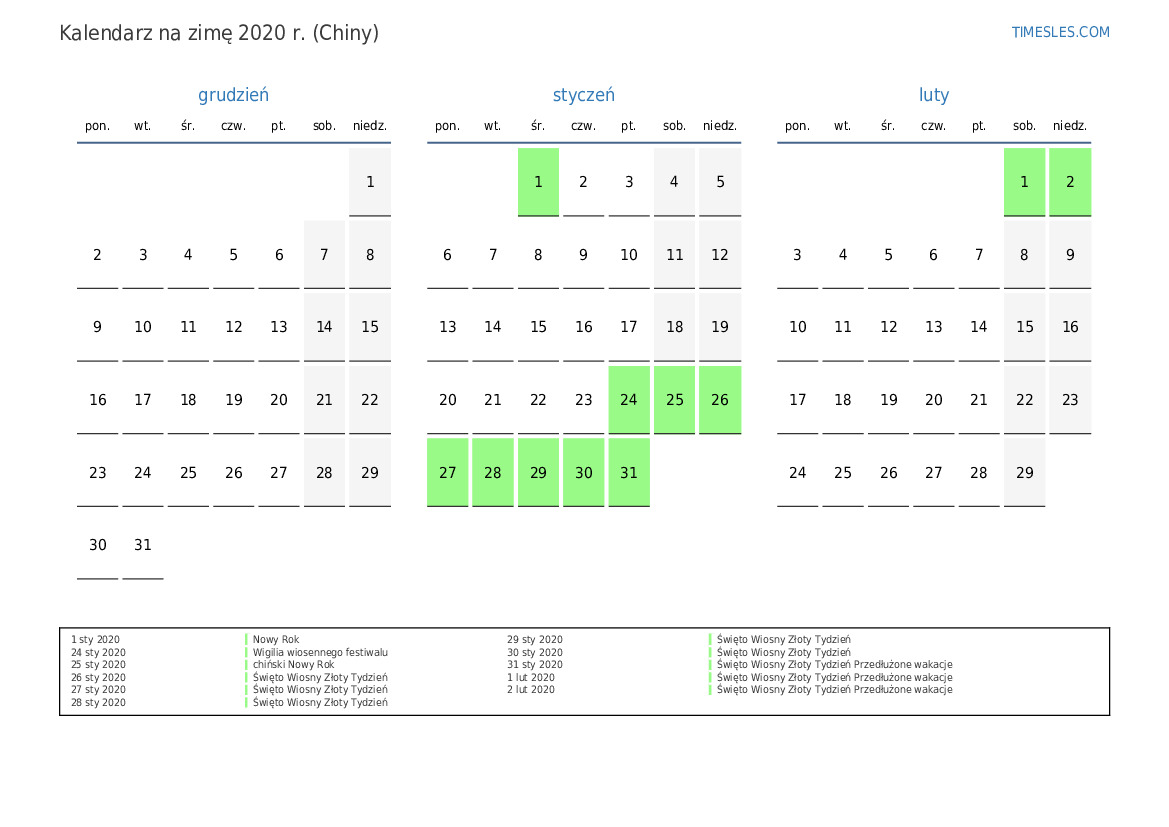Click legend date '1 lut 2020'
This screenshot has width=1169, height=827.
click(x=531, y=678)
